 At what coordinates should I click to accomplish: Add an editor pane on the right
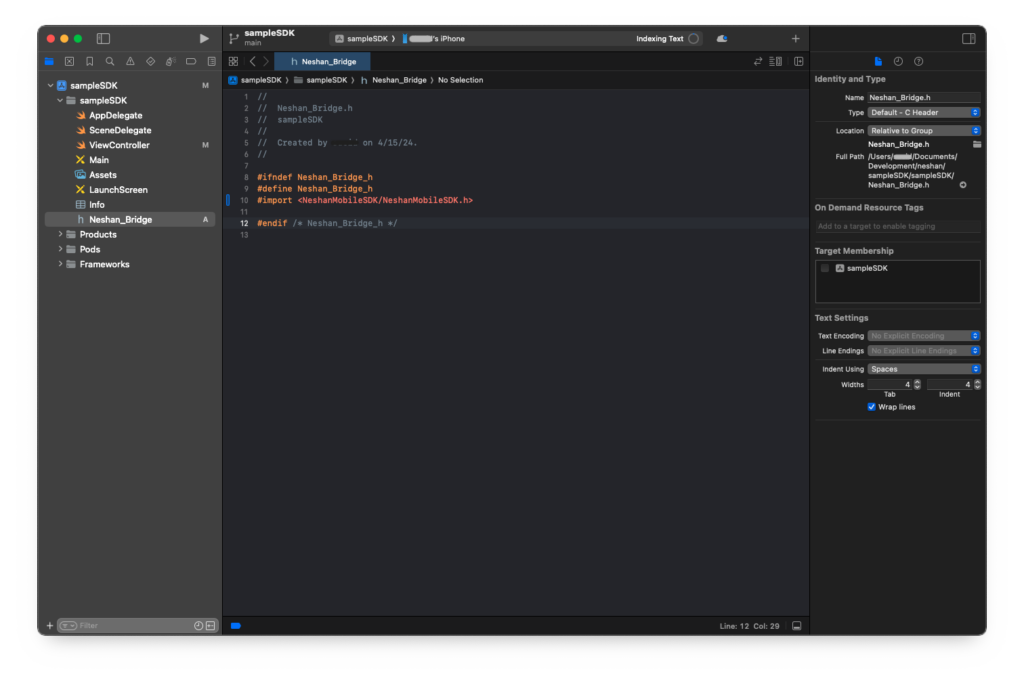[798, 61]
